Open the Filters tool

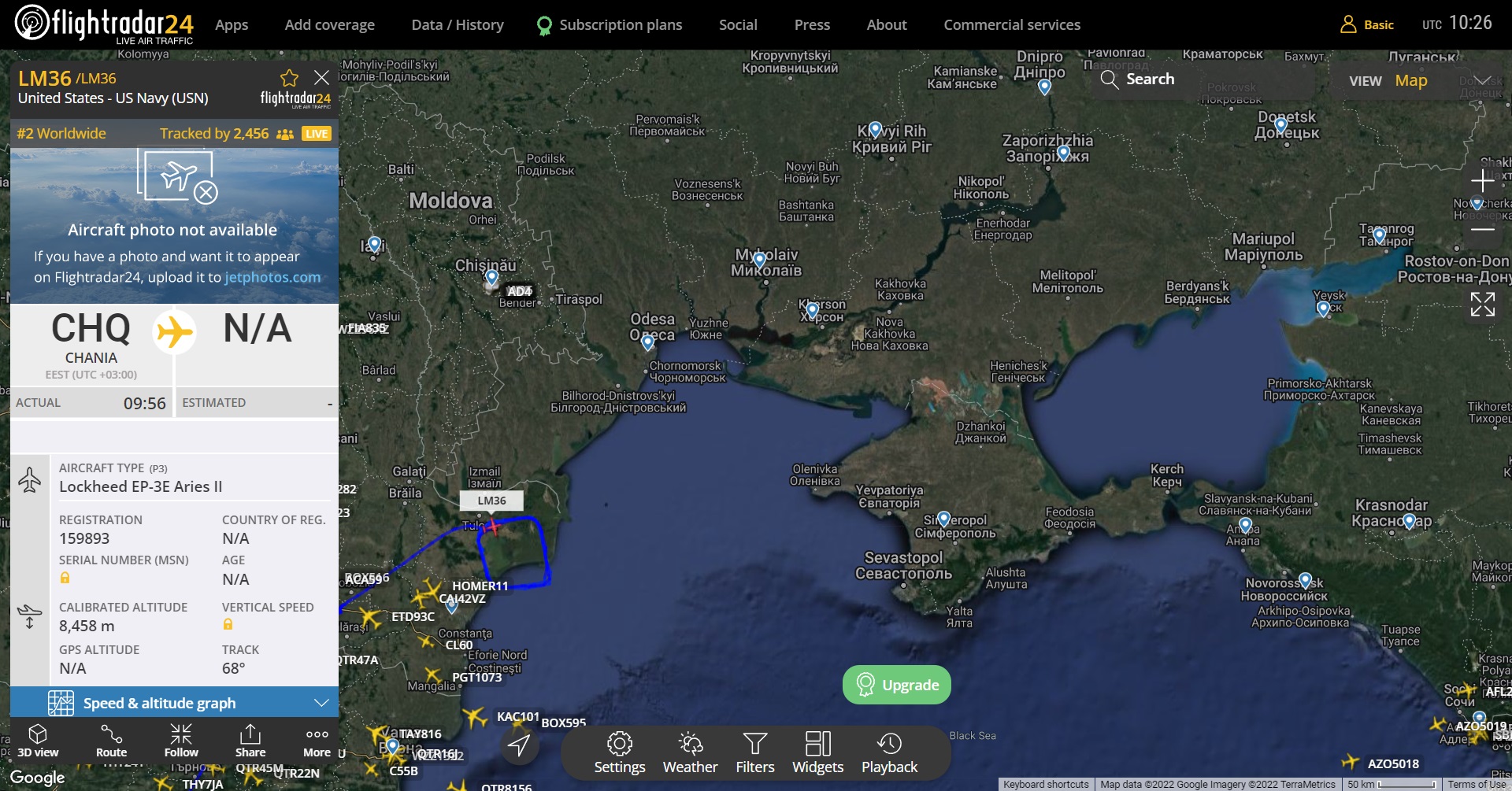(x=754, y=753)
